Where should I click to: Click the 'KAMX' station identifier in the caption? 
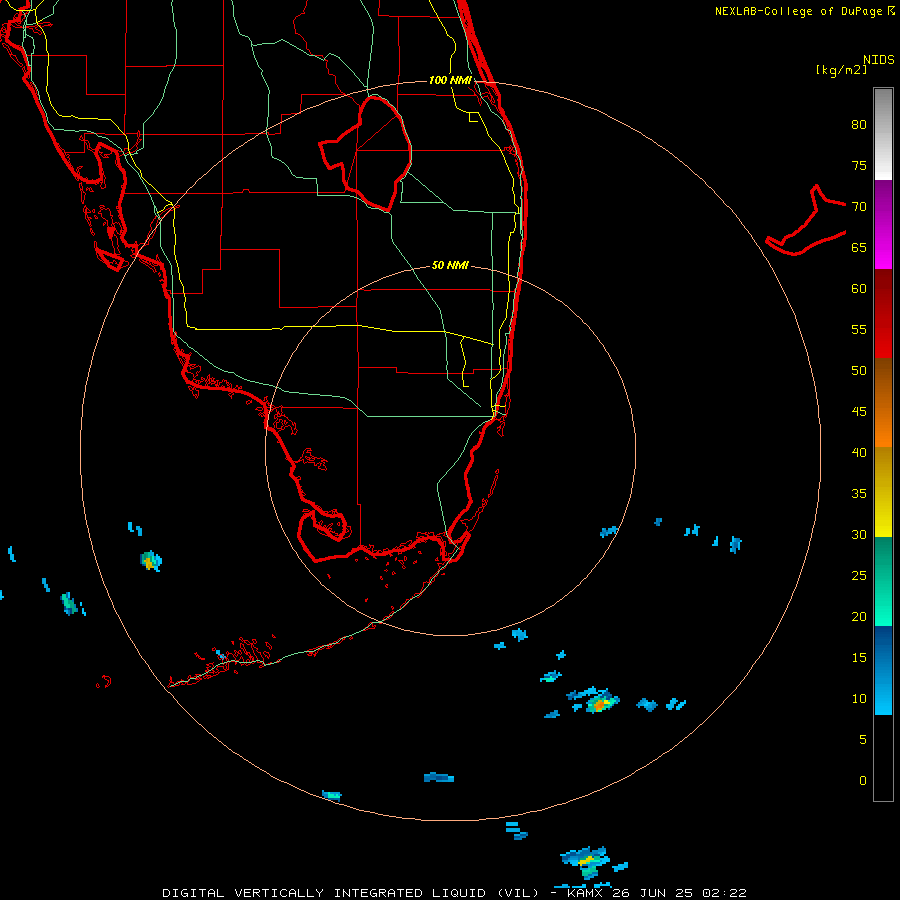[x=585, y=893]
